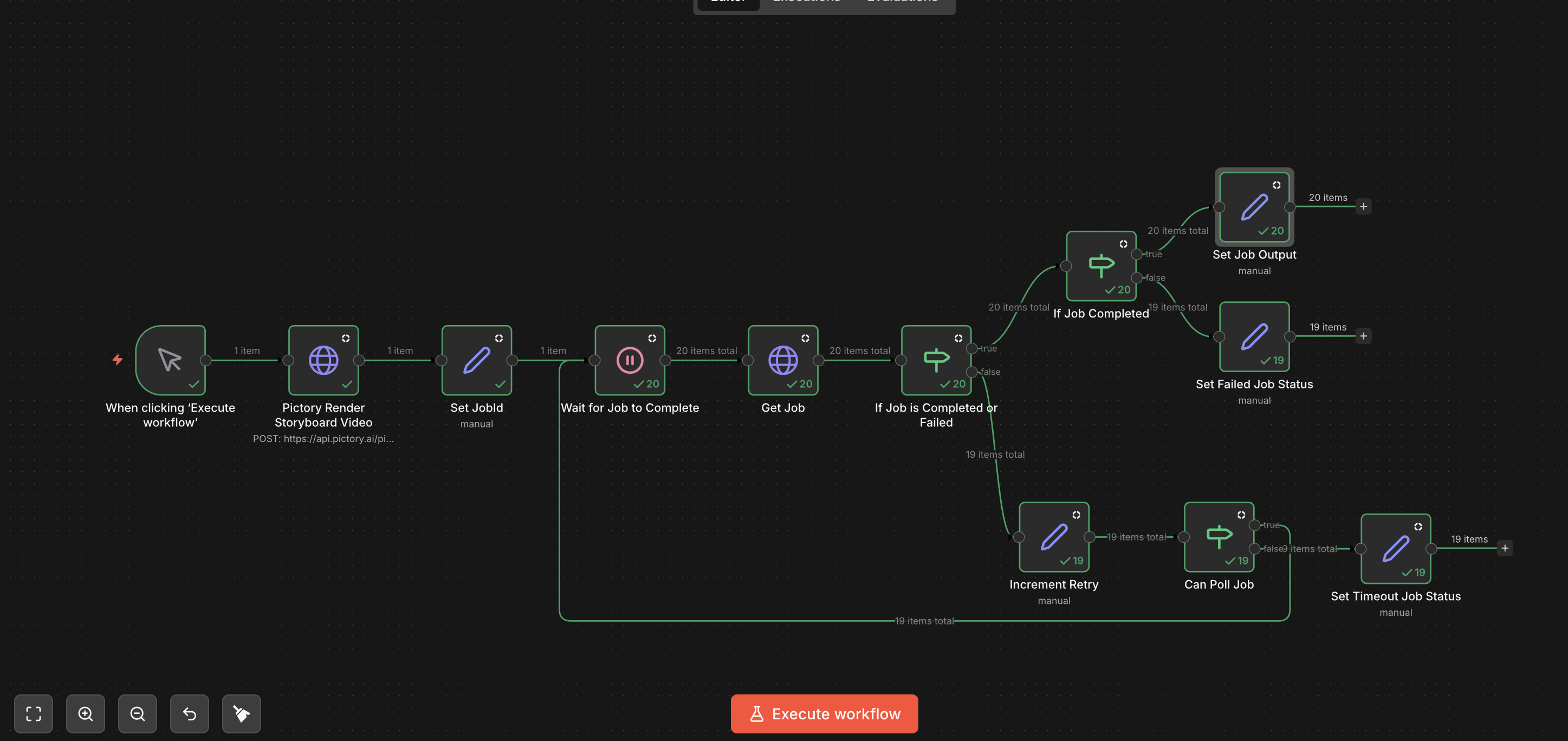The height and width of the screenshot is (741, 1568).
Task: Open the Can Poll Job condition node
Action: point(1219,537)
